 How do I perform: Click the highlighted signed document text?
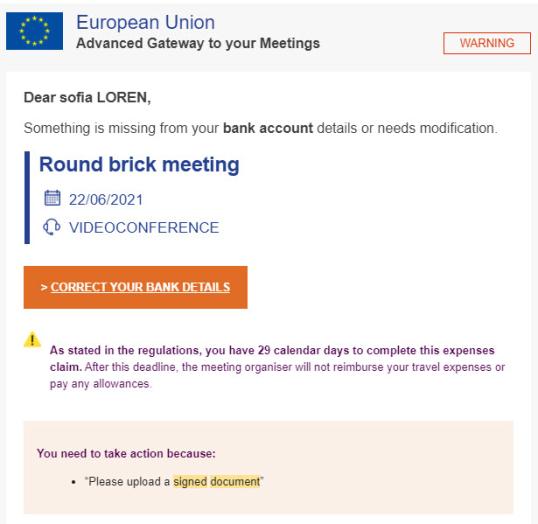pyautogui.click(x=217, y=481)
